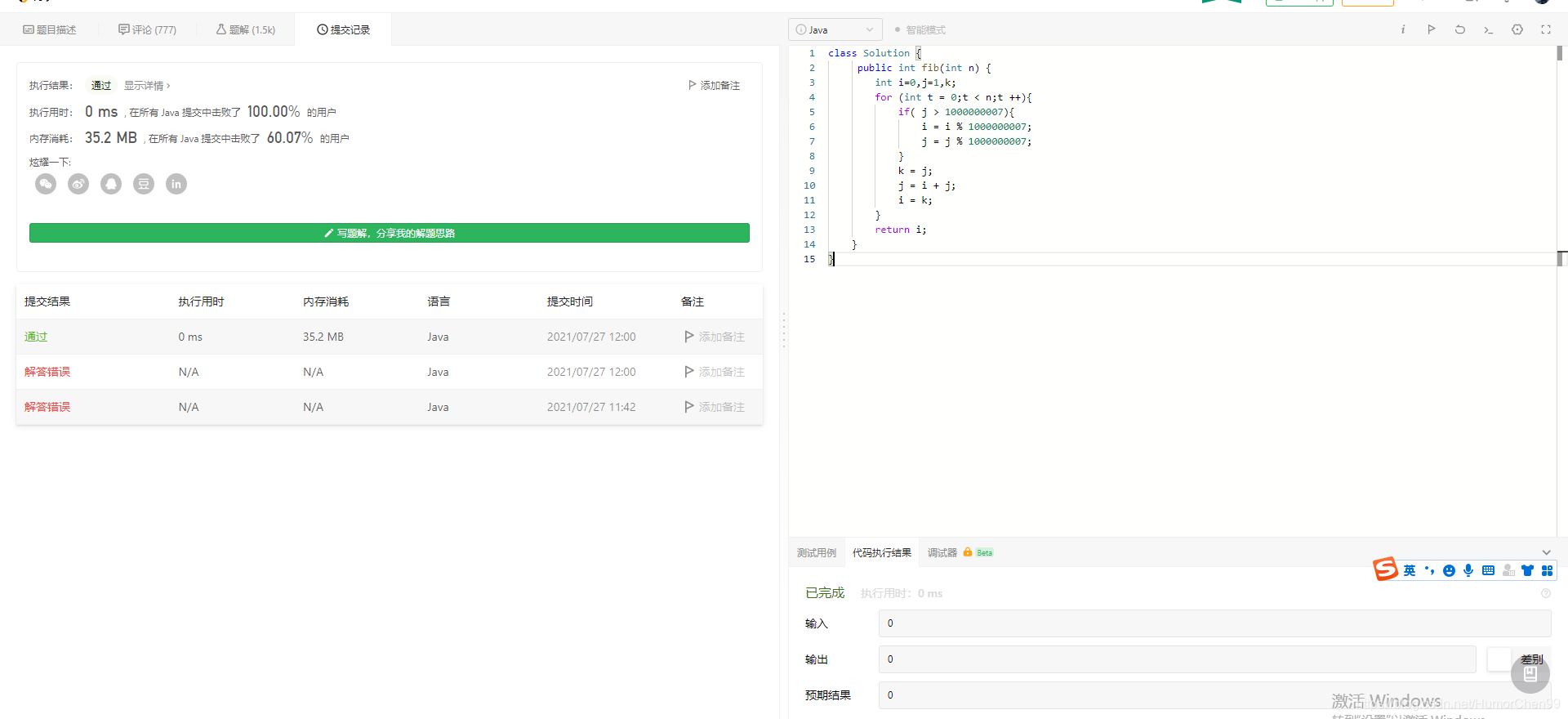The width and height of the screenshot is (1568, 719).
Task: Click the code info 'i' icon
Action: click(x=1403, y=29)
